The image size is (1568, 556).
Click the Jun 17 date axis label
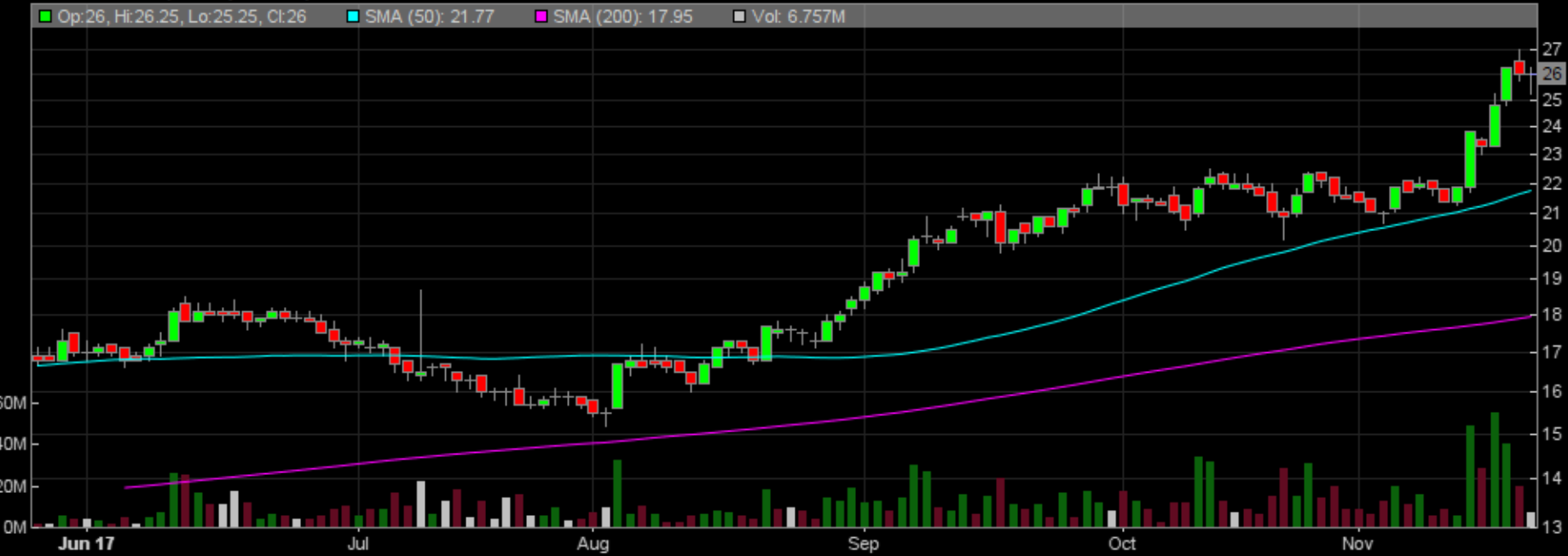click(86, 543)
